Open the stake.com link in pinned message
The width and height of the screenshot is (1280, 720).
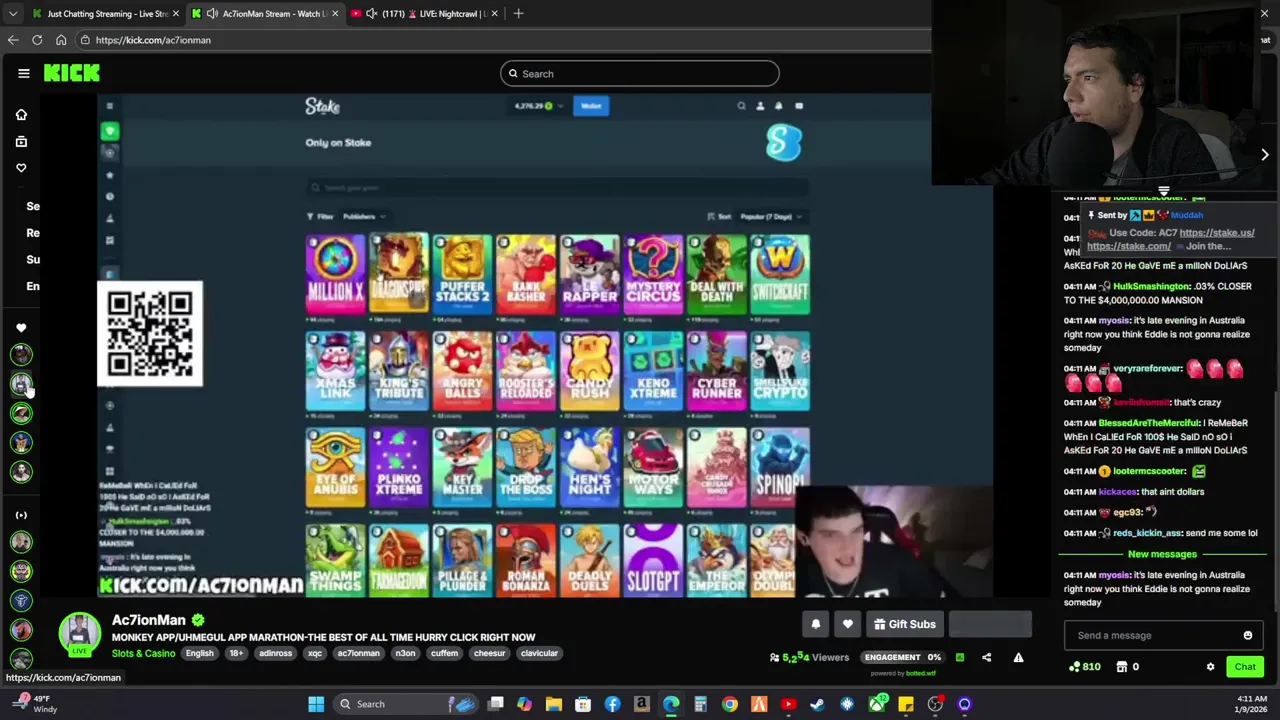click(x=1129, y=246)
